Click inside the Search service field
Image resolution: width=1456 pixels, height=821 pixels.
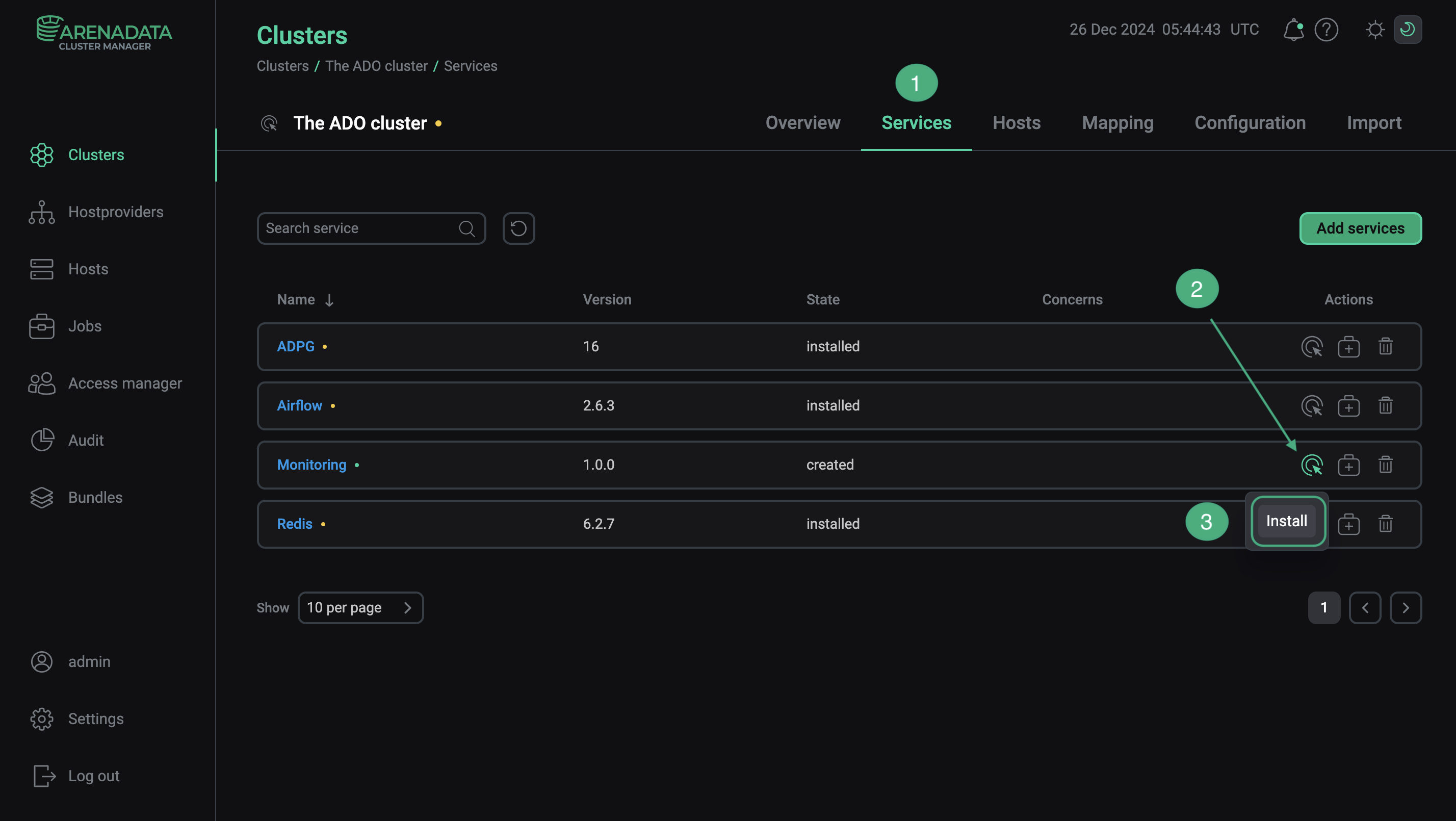coord(362,228)
